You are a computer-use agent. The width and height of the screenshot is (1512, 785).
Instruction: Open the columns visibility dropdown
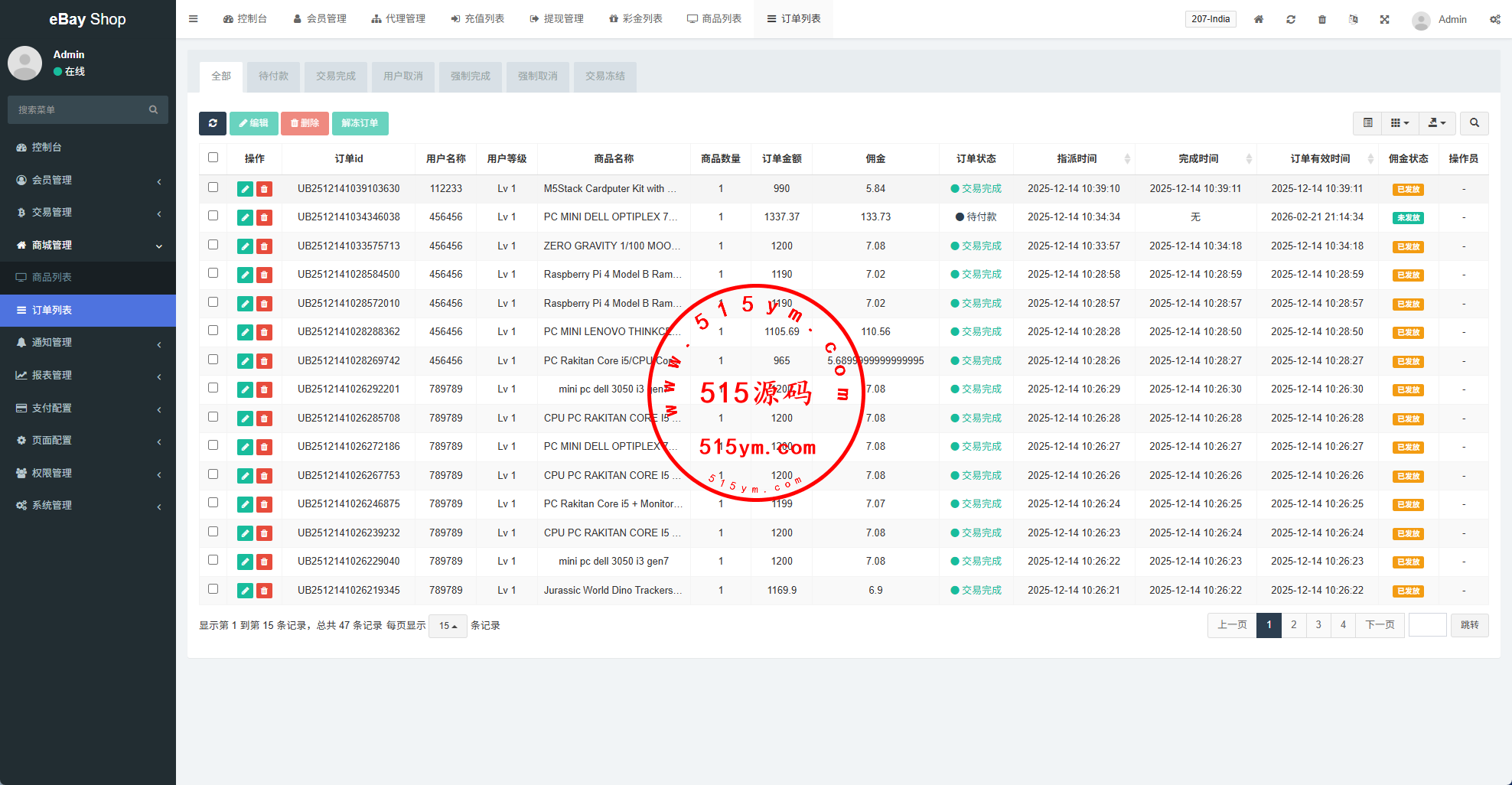point(1400,123)
